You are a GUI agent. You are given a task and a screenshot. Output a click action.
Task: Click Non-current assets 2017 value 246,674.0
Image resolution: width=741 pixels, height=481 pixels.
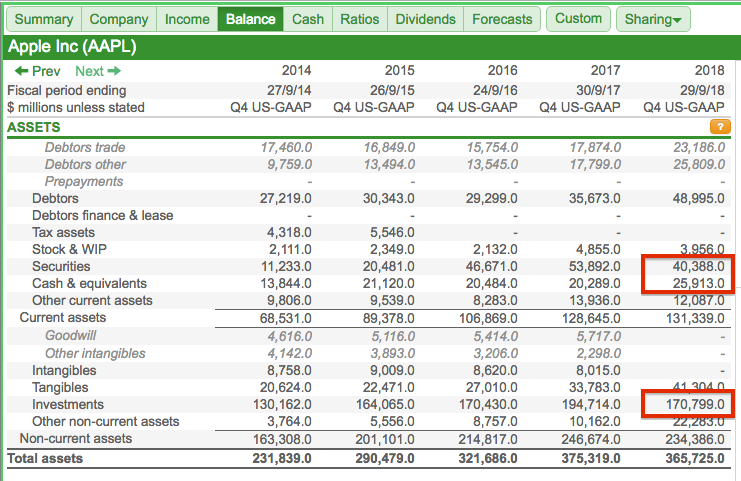click(x=591, y=439)
